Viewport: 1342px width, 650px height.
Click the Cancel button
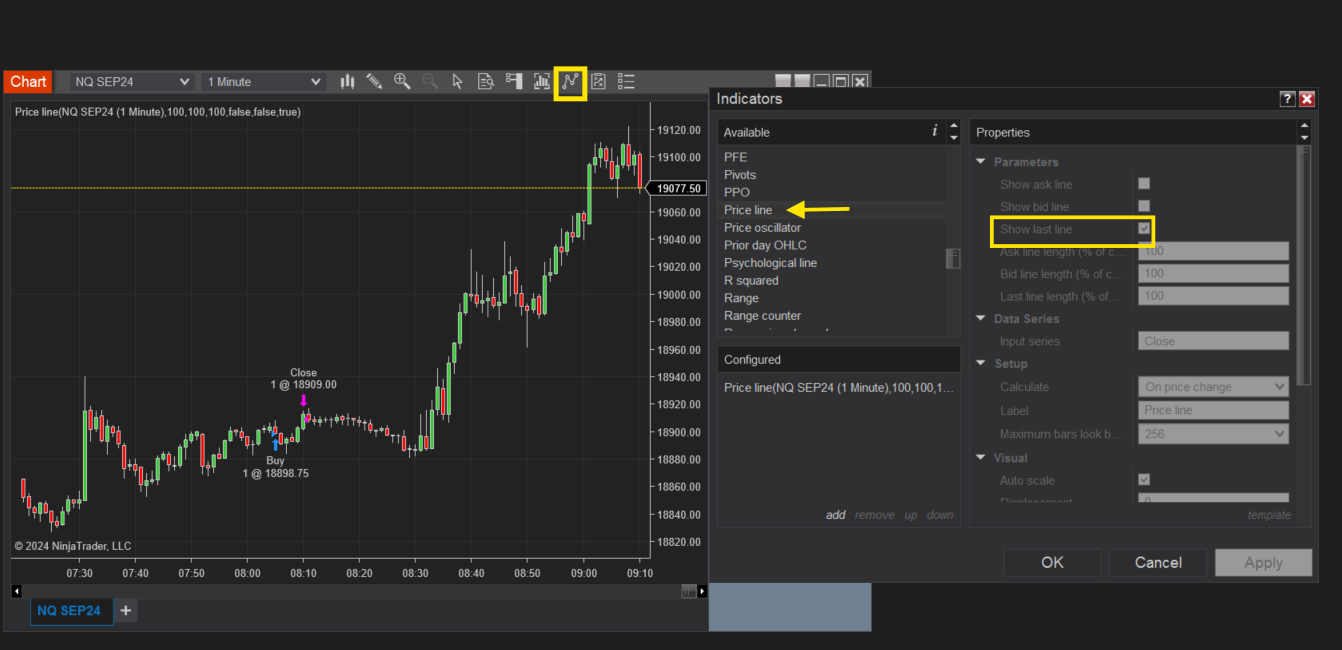(1158, 562)
